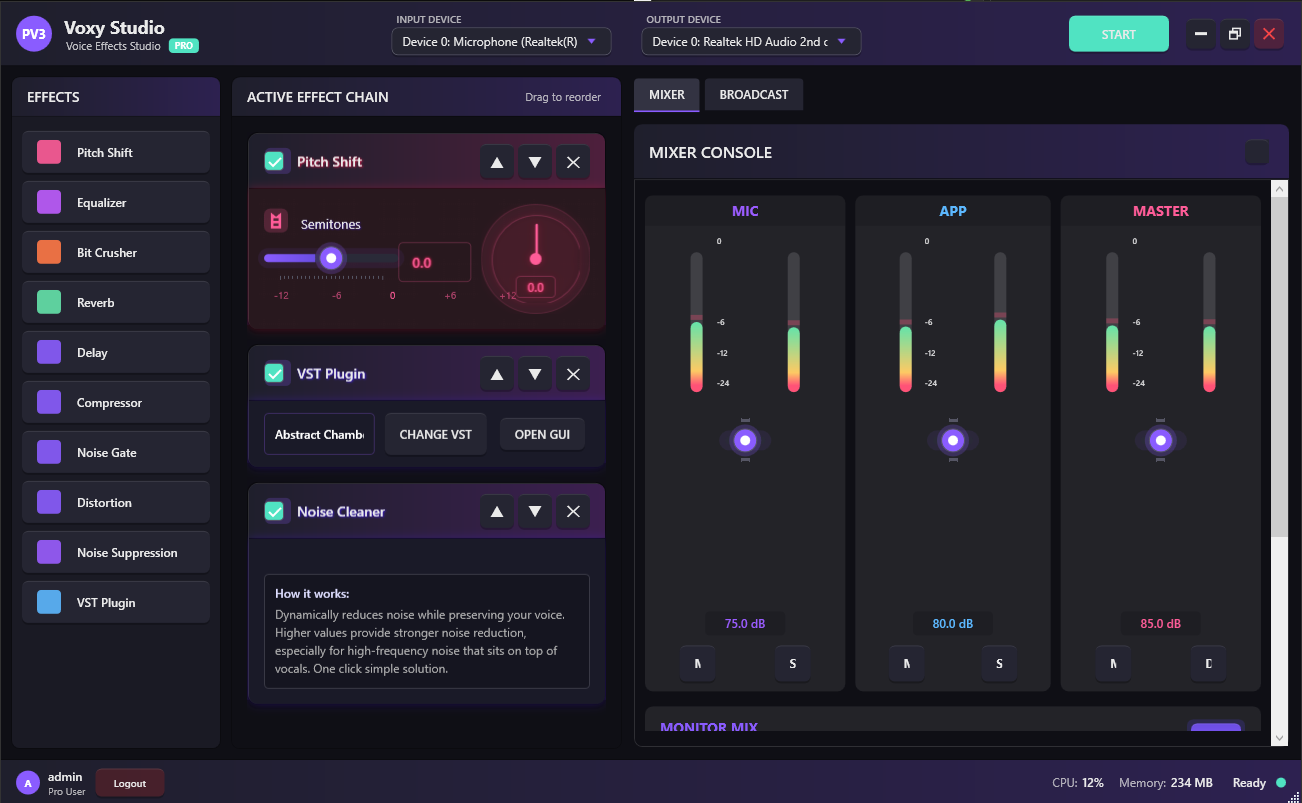Select the orange Bit Crusher effect icon

tap(49, 252)
